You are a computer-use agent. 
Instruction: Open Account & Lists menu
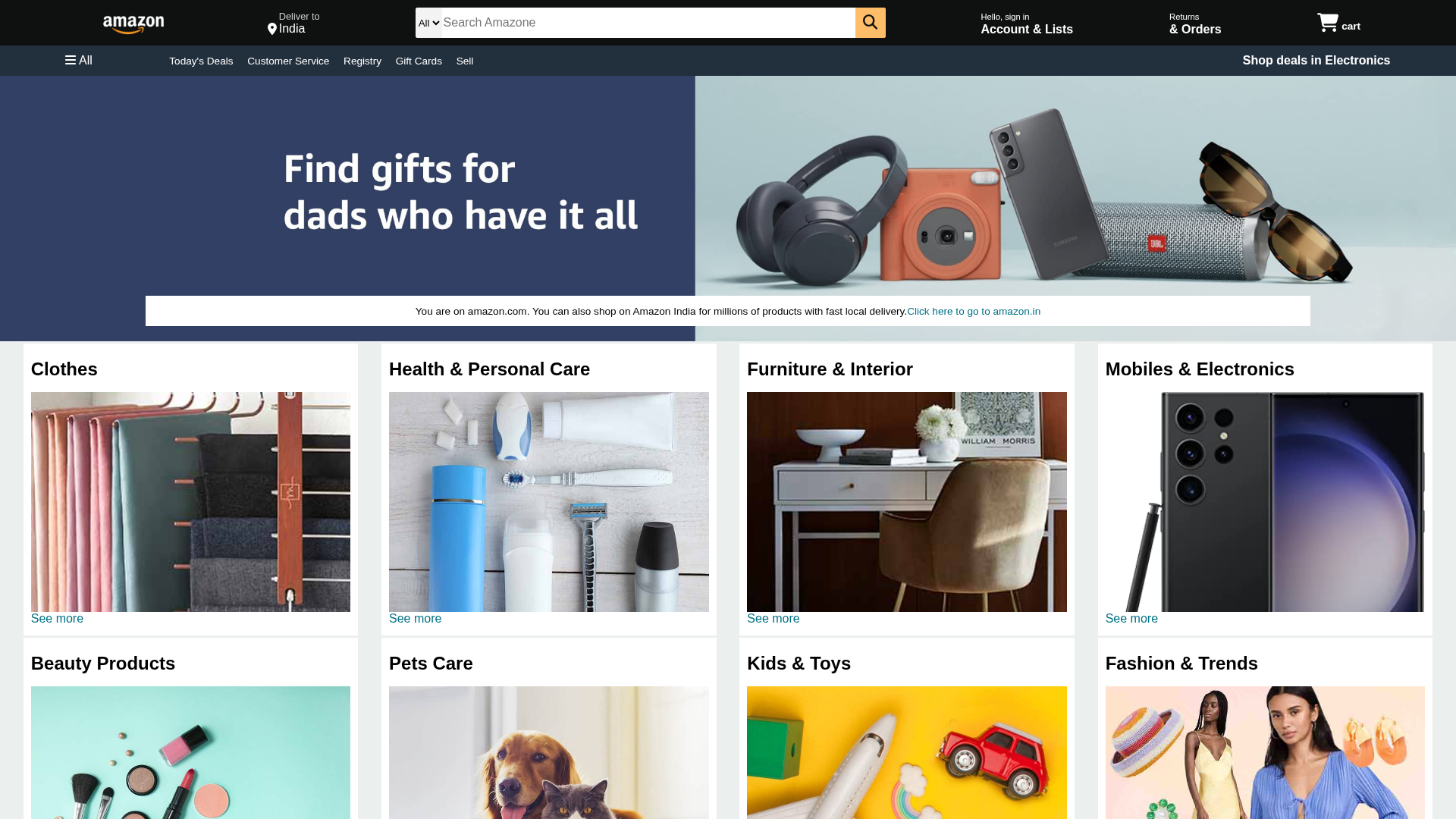[1026, 24]
